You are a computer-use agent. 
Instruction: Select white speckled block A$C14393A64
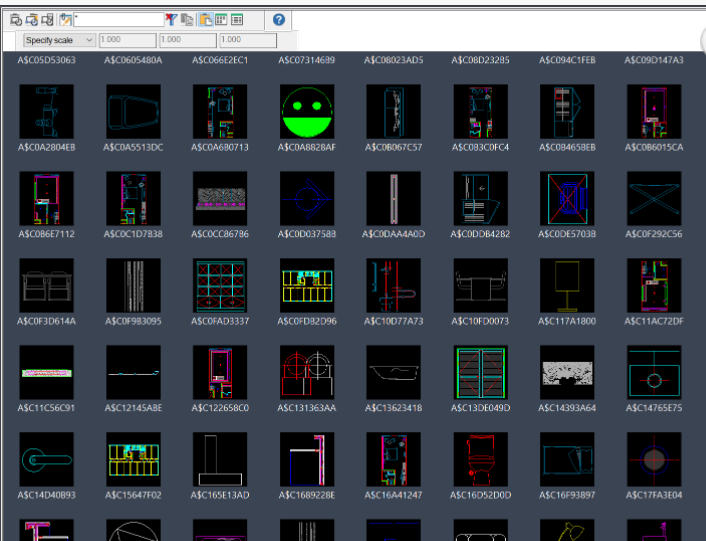[x=567, y=373]
